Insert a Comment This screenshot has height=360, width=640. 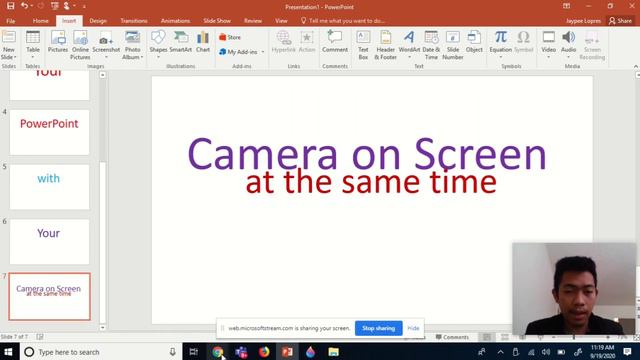click(x=335, y=42)
